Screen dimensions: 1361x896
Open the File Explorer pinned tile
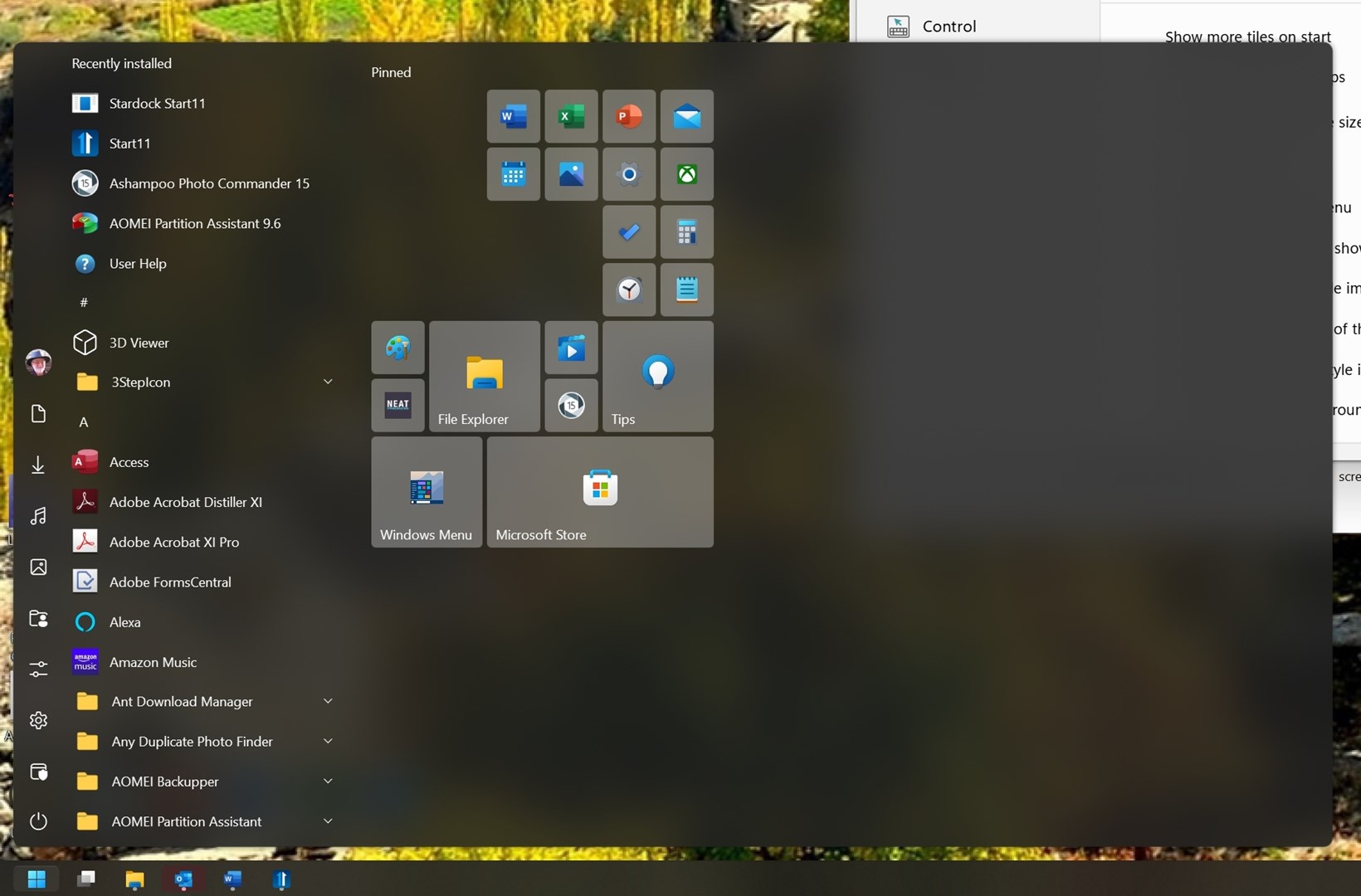click(x=485, y=377)
